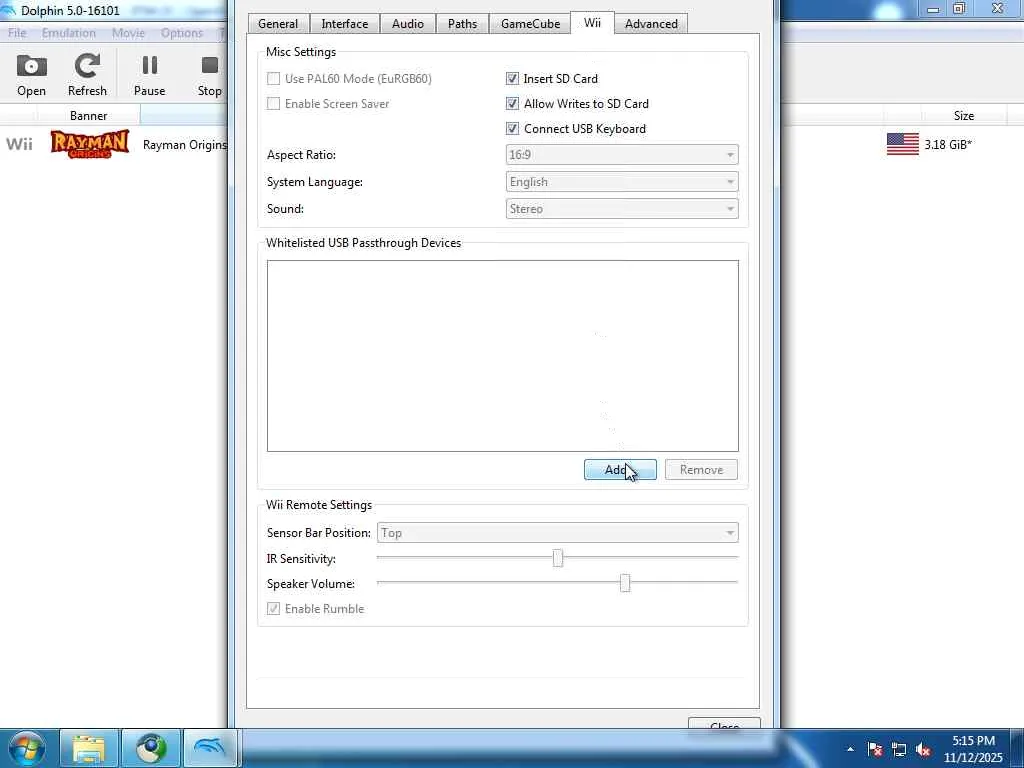Open the Movie menu
Viewport: 1024px width, 768px height.
[128, 33]
